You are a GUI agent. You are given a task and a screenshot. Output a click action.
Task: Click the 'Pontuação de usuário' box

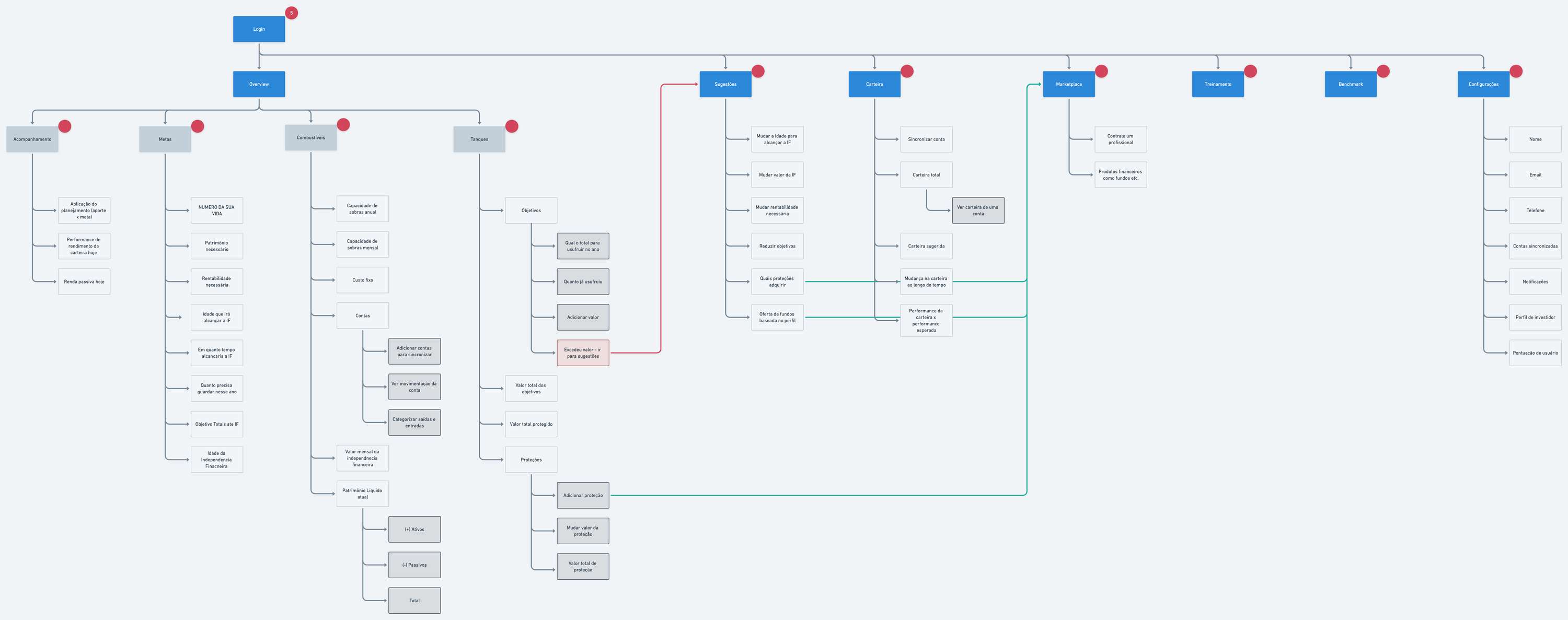point(1535,353)
